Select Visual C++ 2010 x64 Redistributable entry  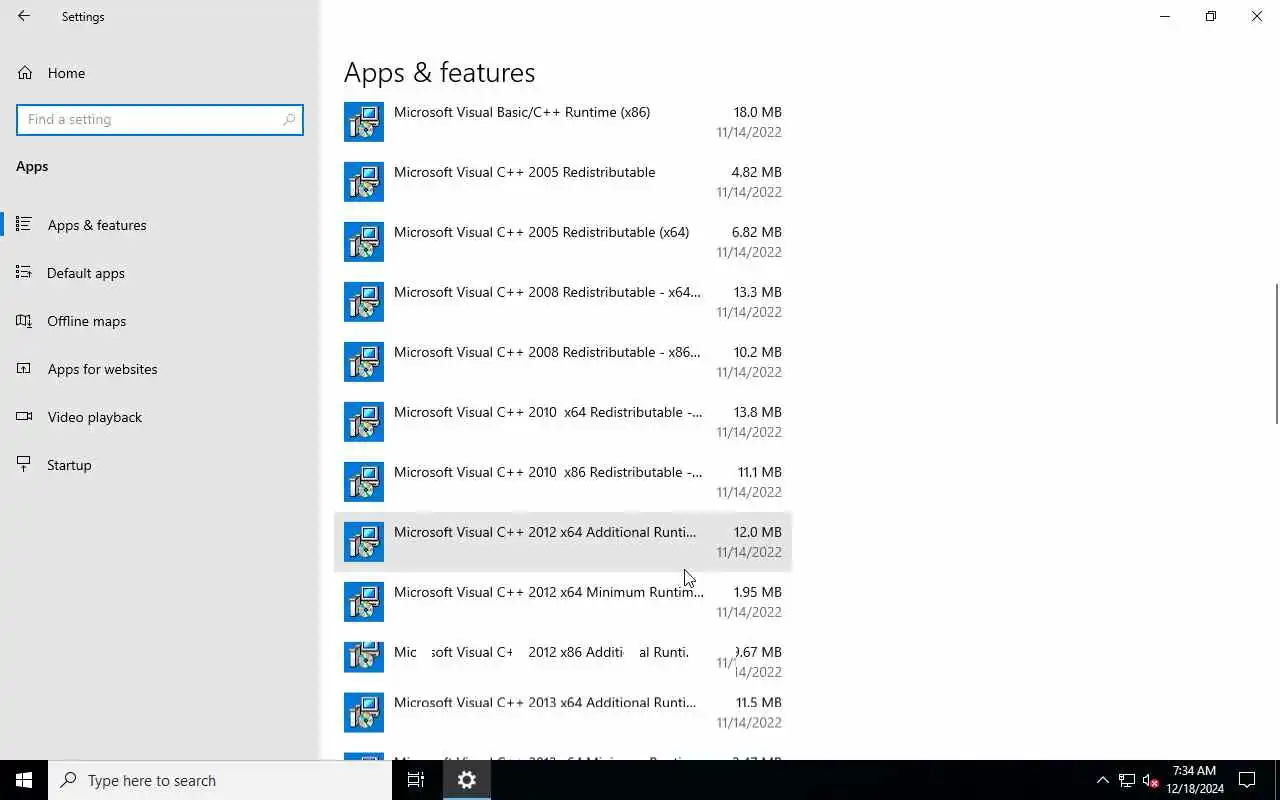pyautogui.click(x=563, y=422)
